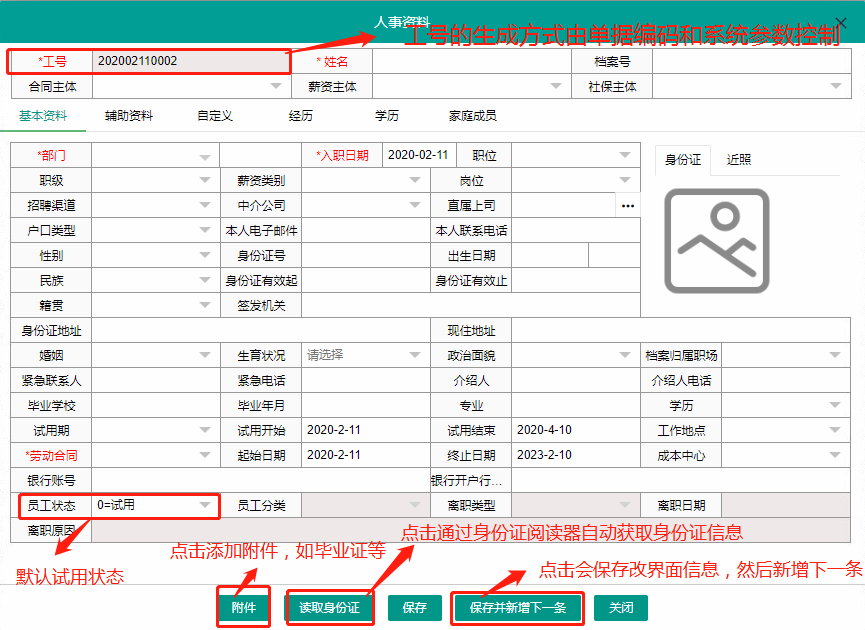Click the ID photo placeholder image
Viewport: 865px width, 630px height.
716,240
